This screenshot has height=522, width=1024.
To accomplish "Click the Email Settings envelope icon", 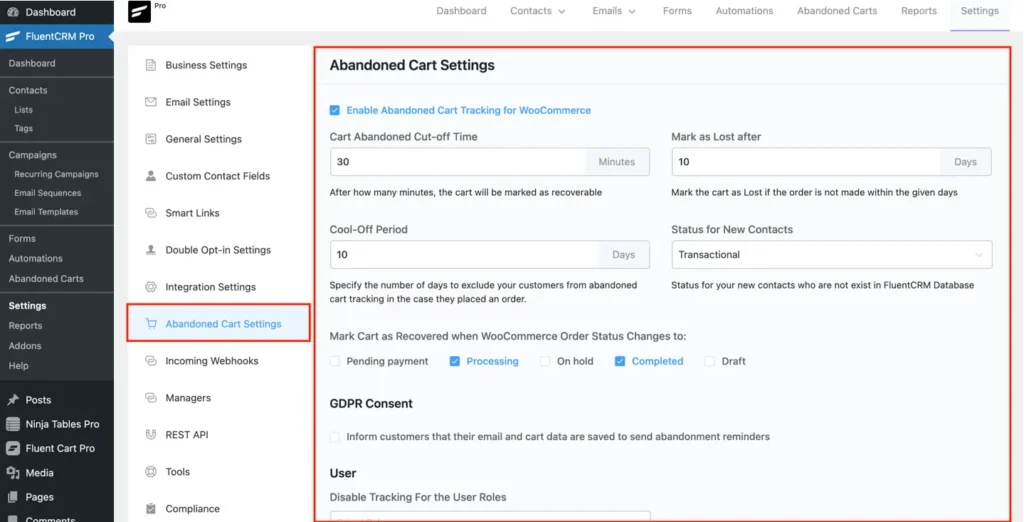I will point(151,102).
